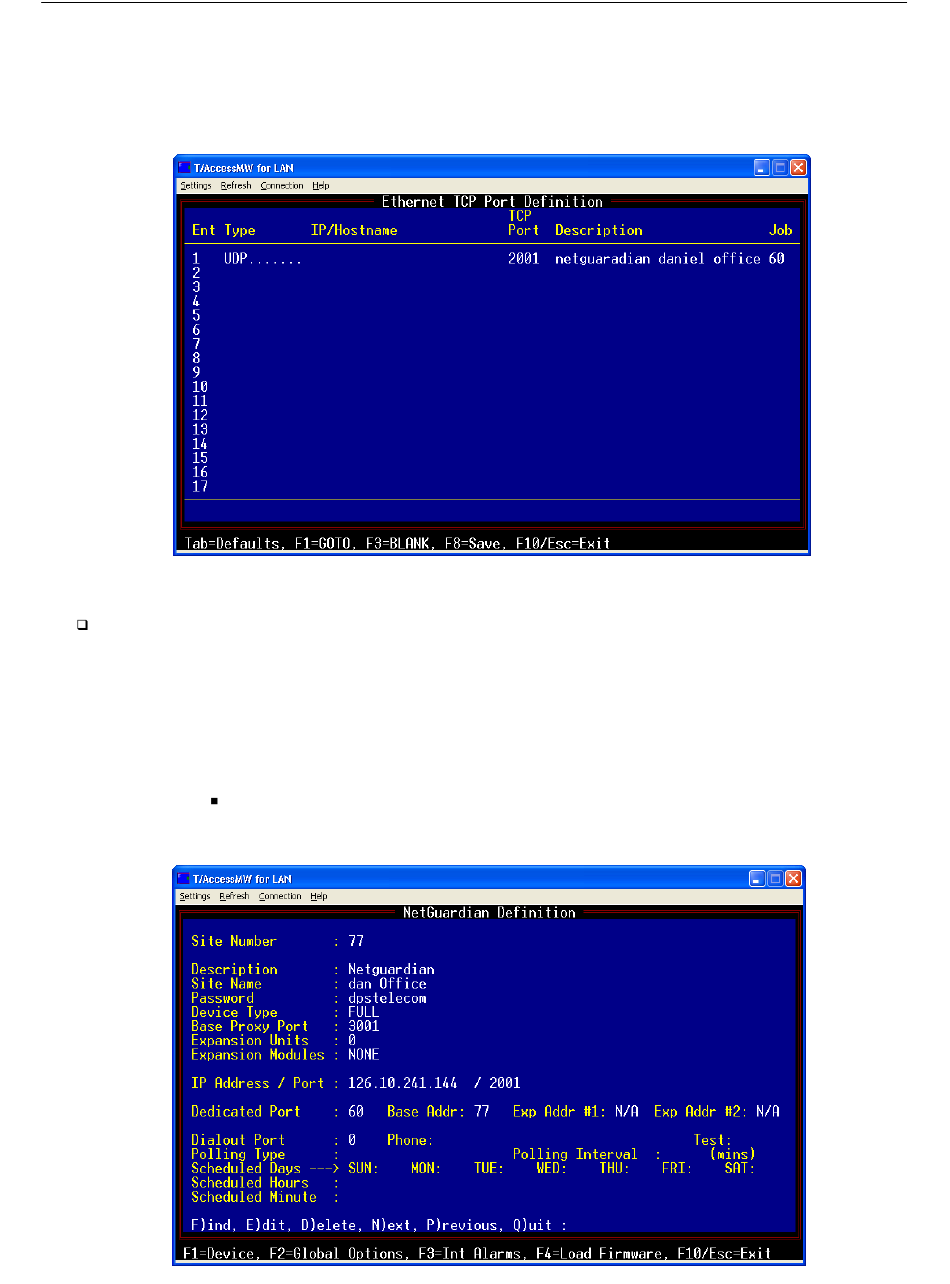The image size is (950, 1284).
Task: Close the NetGuardian Definition window
Action: point(793,879)
